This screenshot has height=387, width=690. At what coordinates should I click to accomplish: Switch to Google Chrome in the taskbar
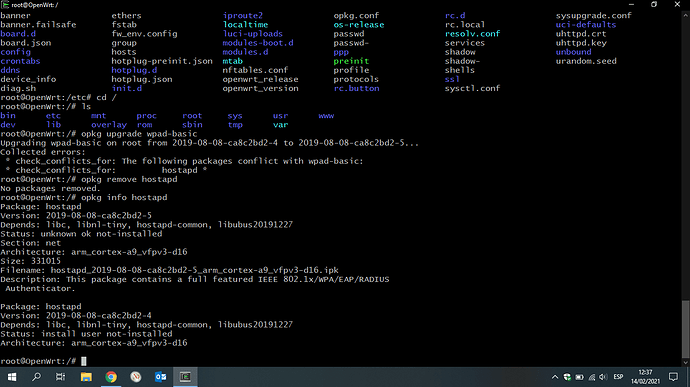click(111, 377)
